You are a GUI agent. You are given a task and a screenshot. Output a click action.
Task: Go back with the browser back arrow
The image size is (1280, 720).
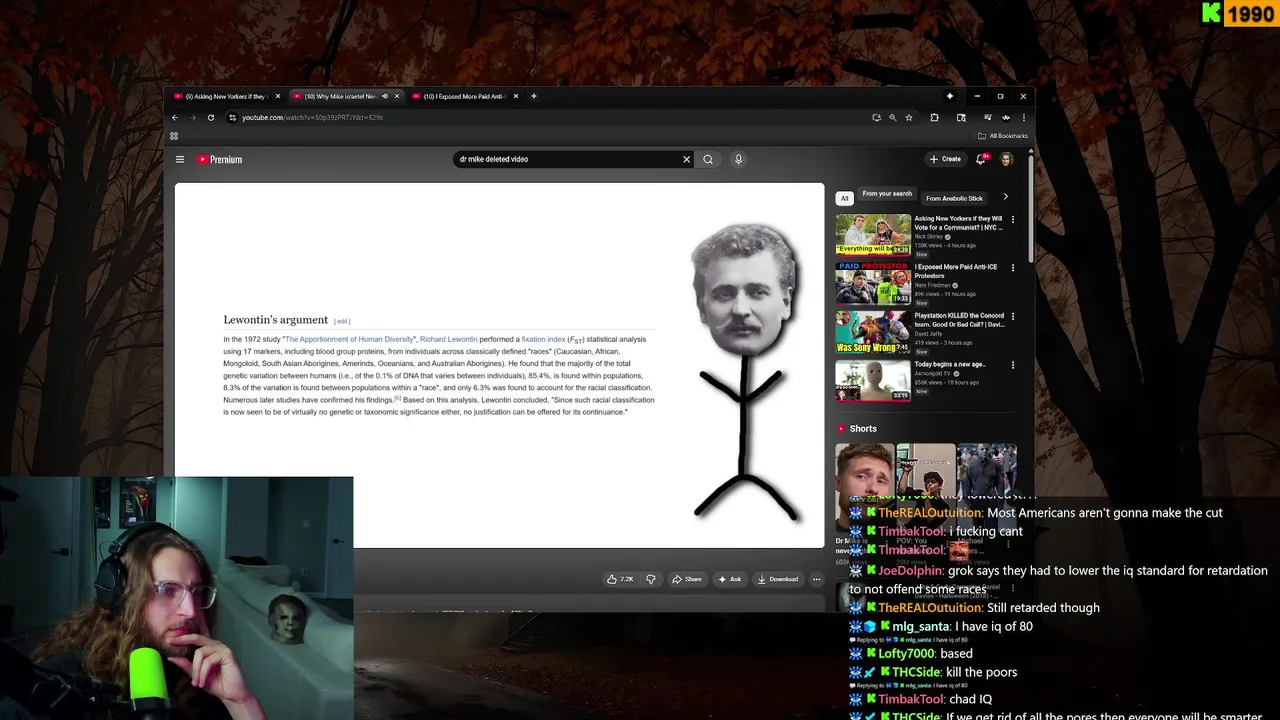[175, 117]
